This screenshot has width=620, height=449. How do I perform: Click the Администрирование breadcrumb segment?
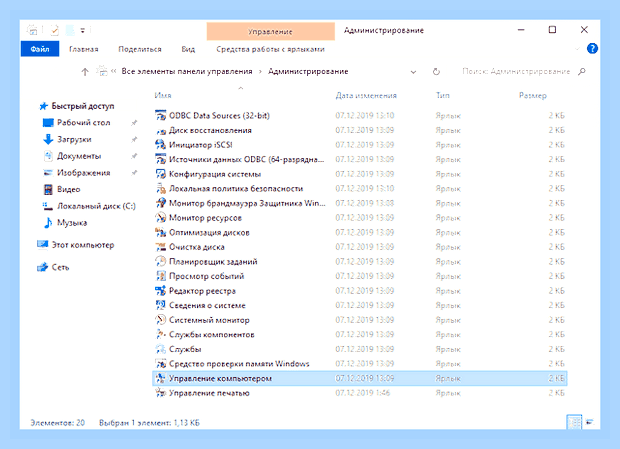click(x=308, y=71)
